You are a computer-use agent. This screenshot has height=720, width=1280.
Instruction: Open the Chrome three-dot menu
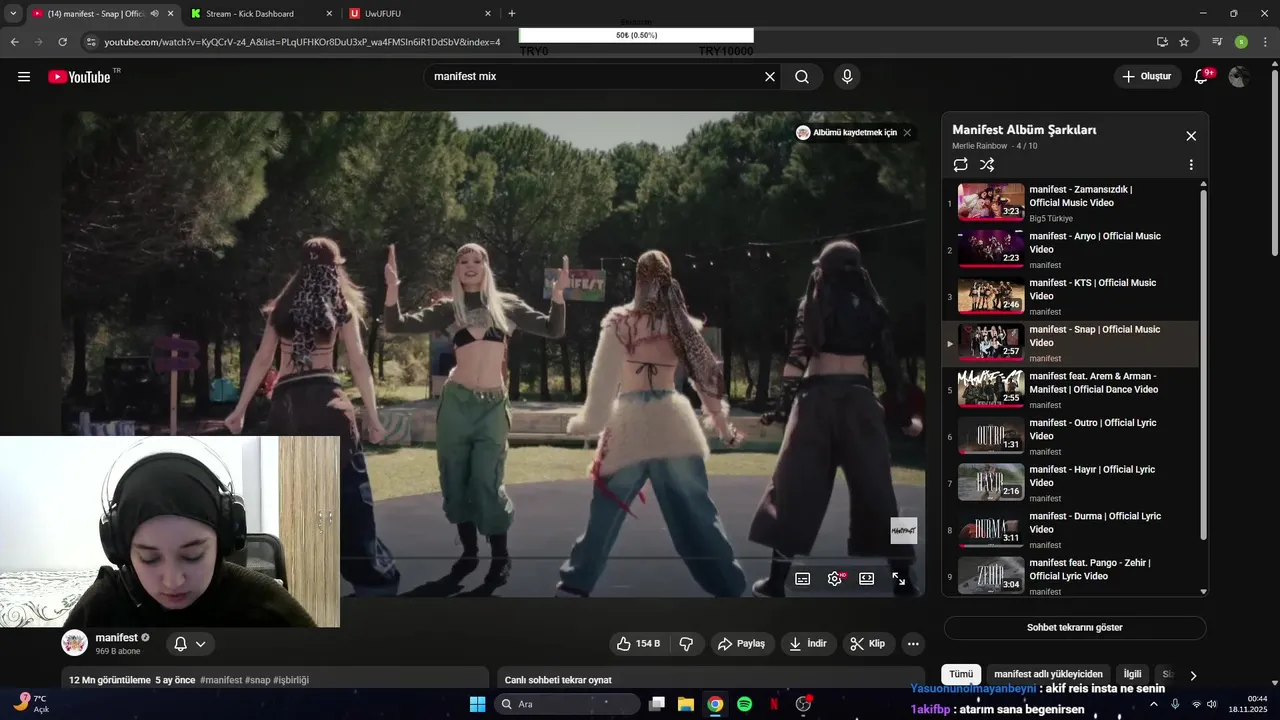tap(1266, 42)
